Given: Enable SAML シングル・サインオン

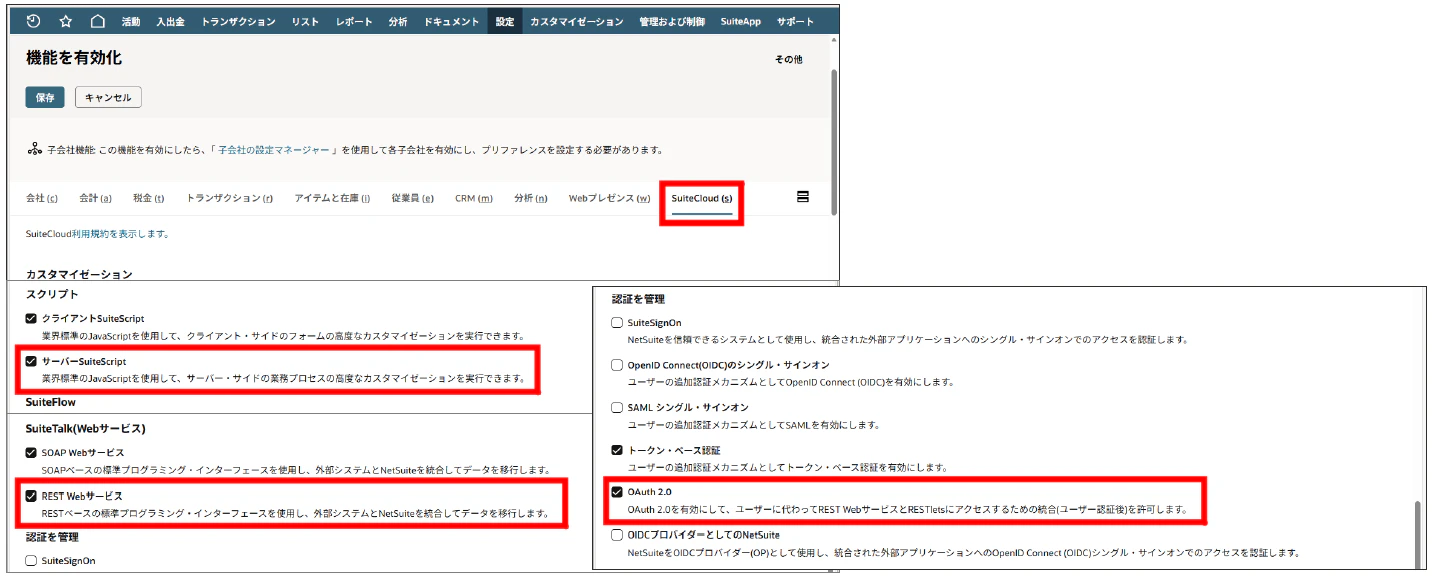Looking at the screenshot, I should [x=617, y=406].
